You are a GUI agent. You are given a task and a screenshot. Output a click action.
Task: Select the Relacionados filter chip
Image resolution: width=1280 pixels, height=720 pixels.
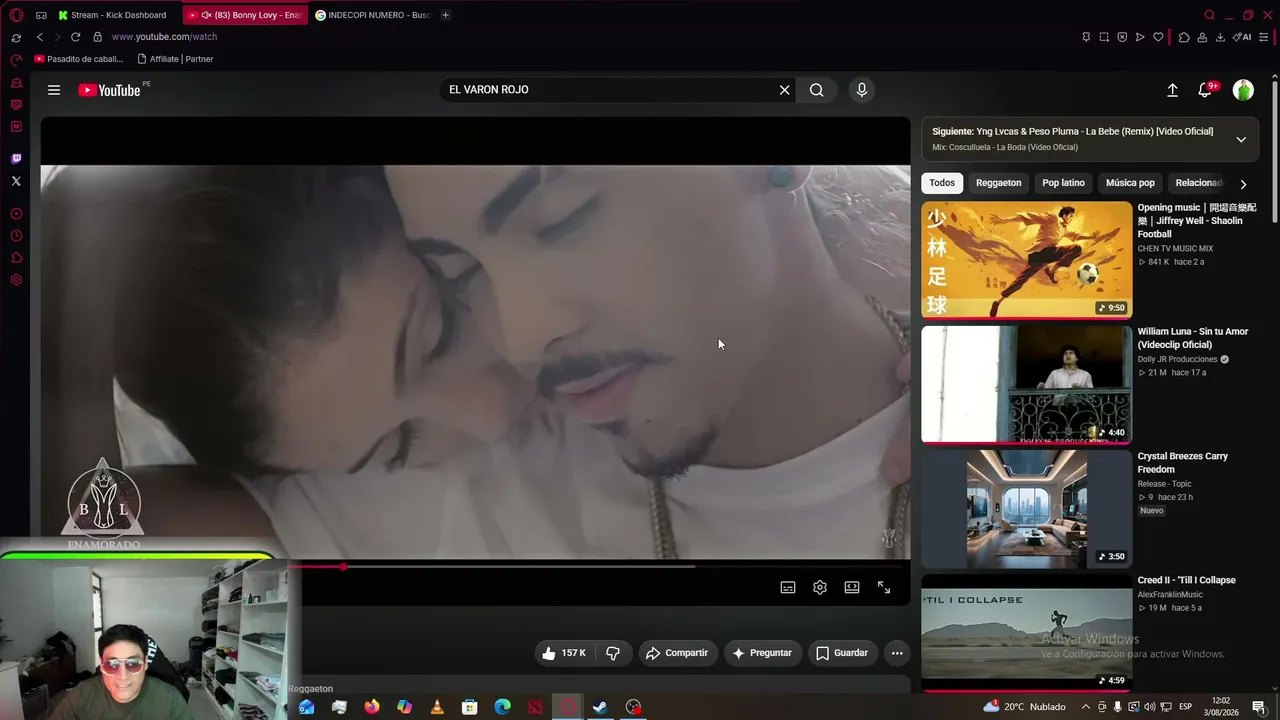tap(1198, 183)
